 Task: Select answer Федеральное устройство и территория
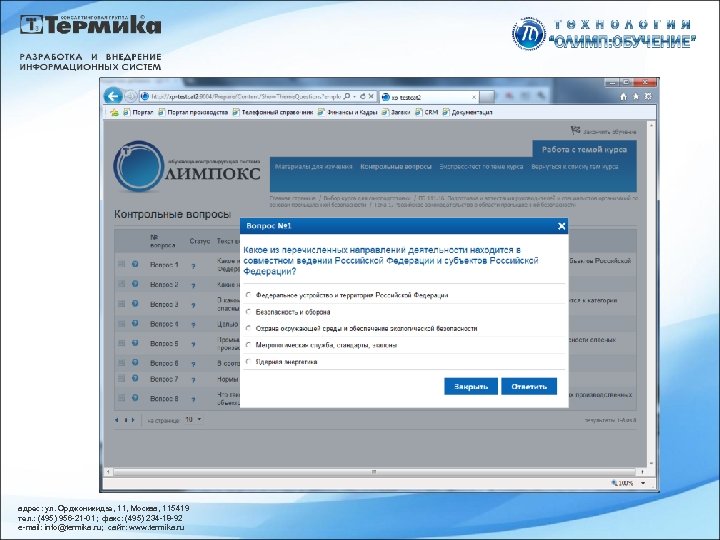pos(248,295)
